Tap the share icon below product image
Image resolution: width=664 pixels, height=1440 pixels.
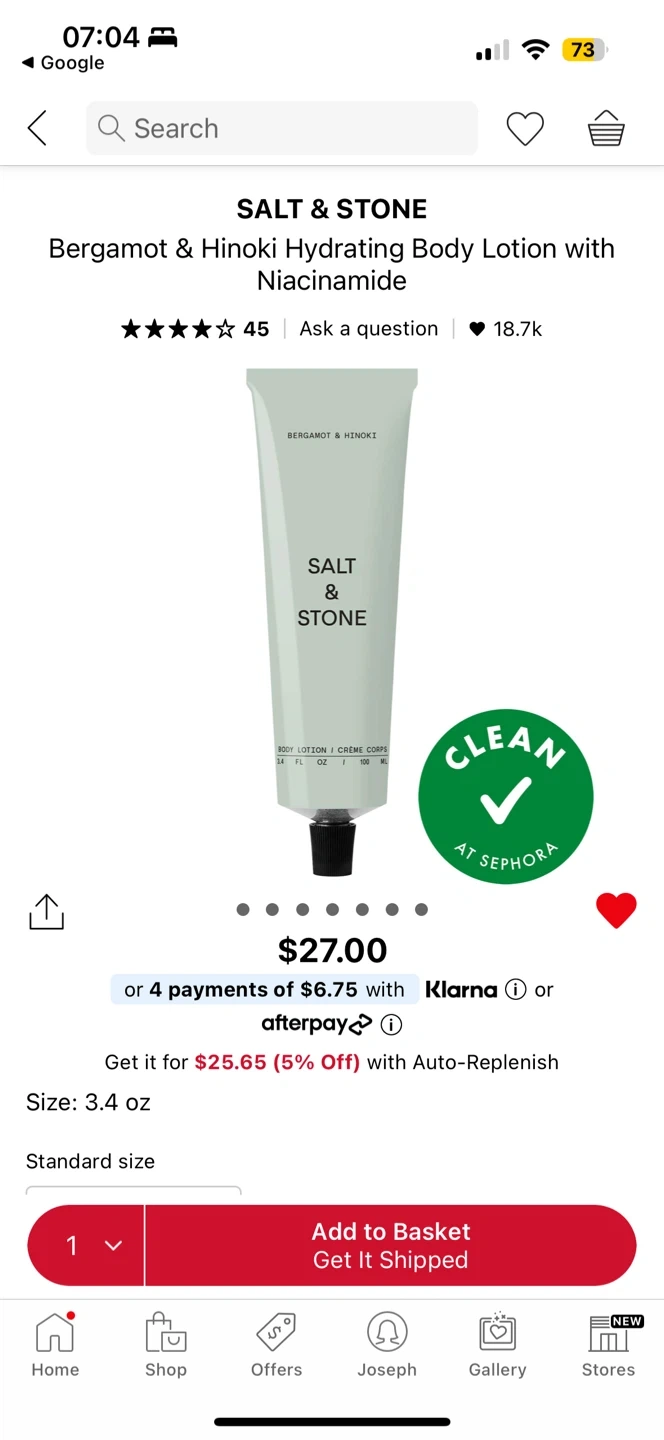pos(46,911)
